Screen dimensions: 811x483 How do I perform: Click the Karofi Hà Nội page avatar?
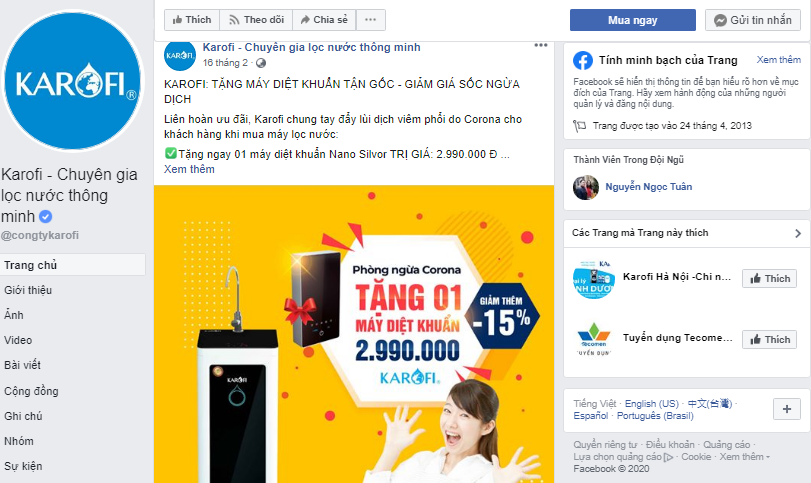(x=594, y=279)
